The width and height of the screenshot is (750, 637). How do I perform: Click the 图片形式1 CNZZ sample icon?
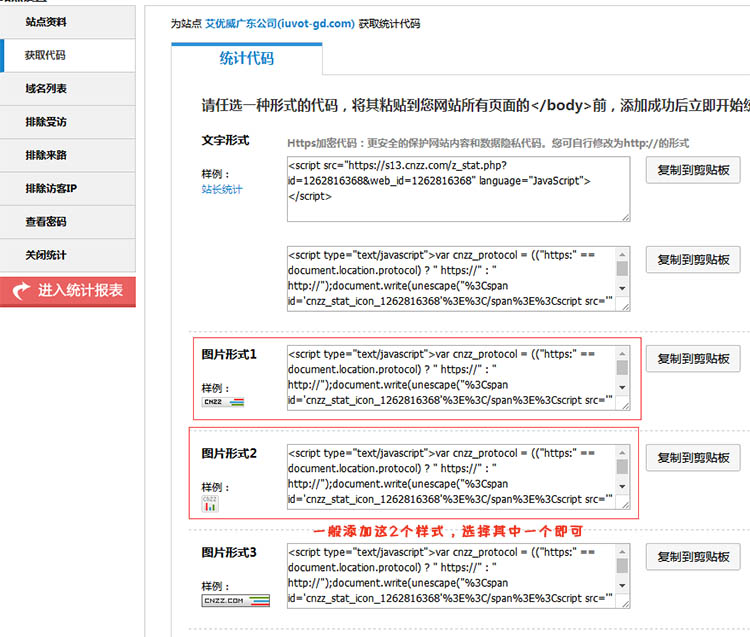(x=223, y=402)
